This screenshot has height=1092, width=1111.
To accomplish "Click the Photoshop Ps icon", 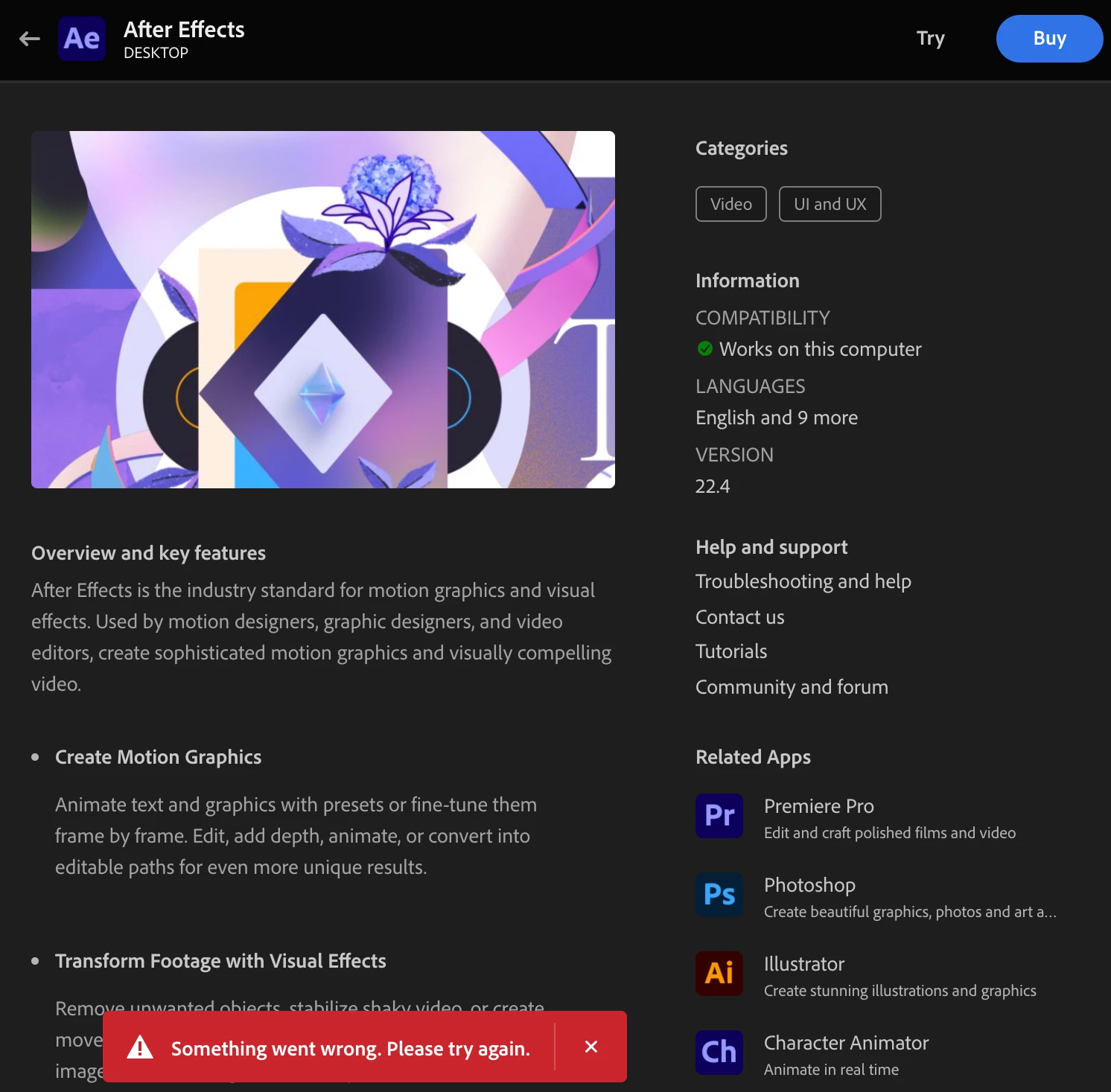I will click(719, 895).
